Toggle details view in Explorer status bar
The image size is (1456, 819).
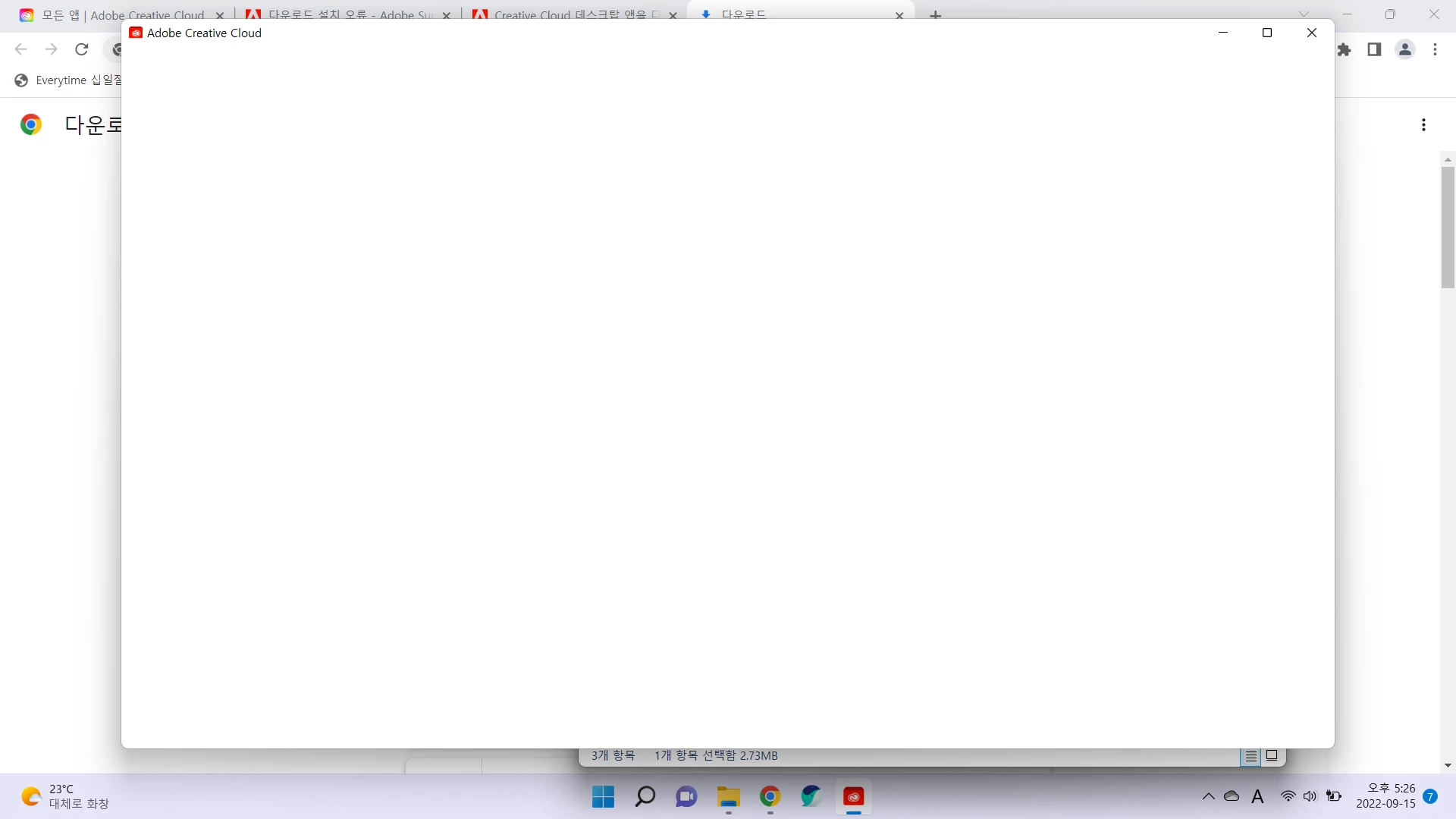pos(1250,756)
